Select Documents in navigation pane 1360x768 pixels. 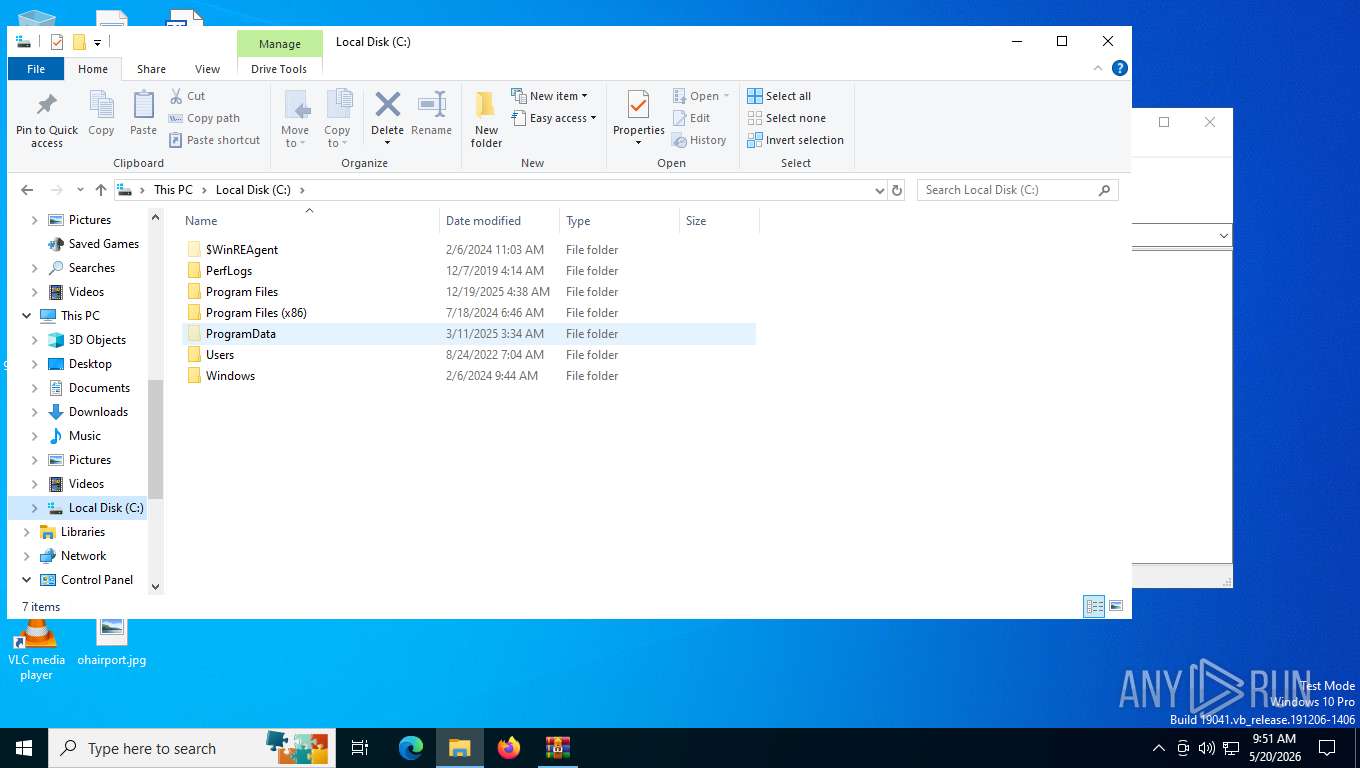pyautogui.click(x=99, y=388)
